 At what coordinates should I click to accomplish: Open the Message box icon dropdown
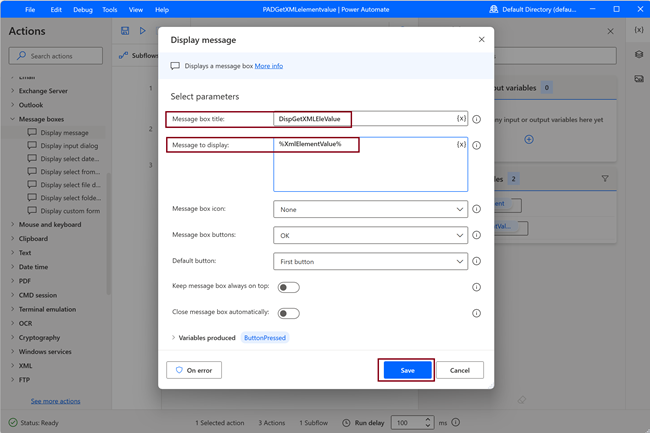[371, 209]
